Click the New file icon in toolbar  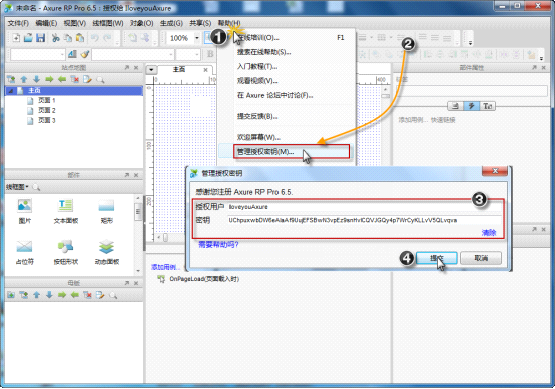pos(16,38)
